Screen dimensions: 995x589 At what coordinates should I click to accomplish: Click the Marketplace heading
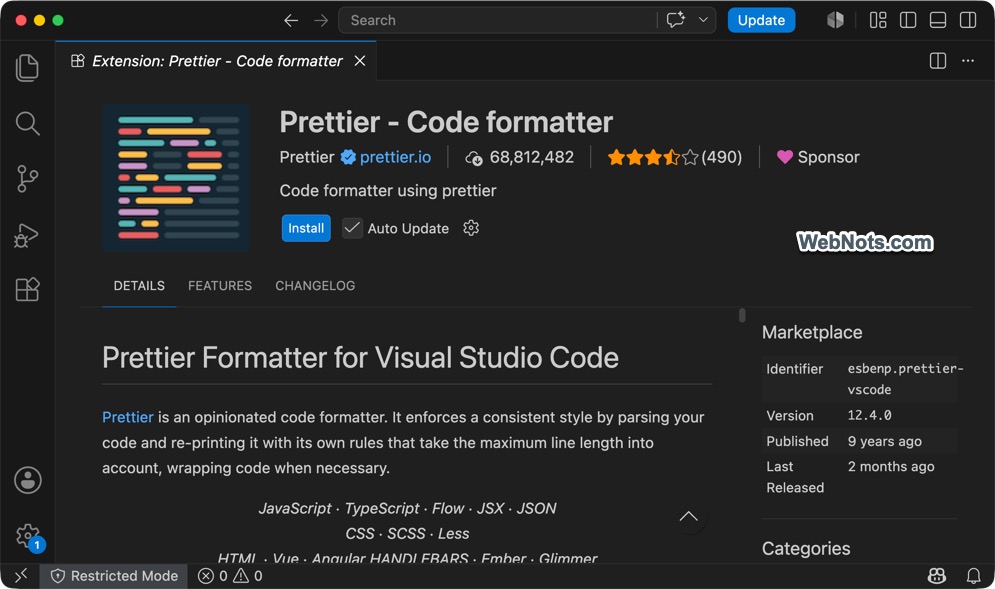(x=812, y=333)
